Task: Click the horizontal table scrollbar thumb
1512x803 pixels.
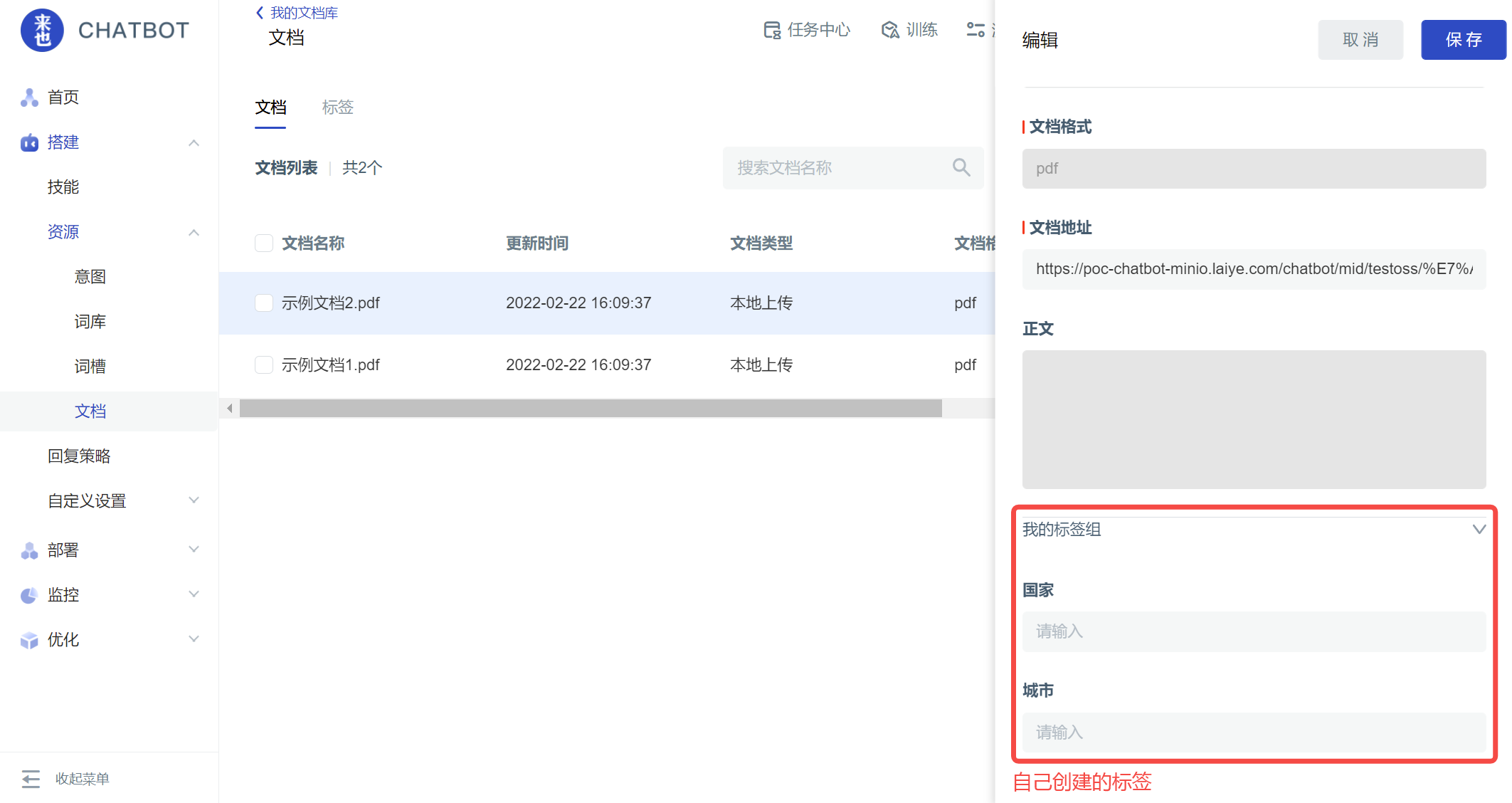Action: 591,408
